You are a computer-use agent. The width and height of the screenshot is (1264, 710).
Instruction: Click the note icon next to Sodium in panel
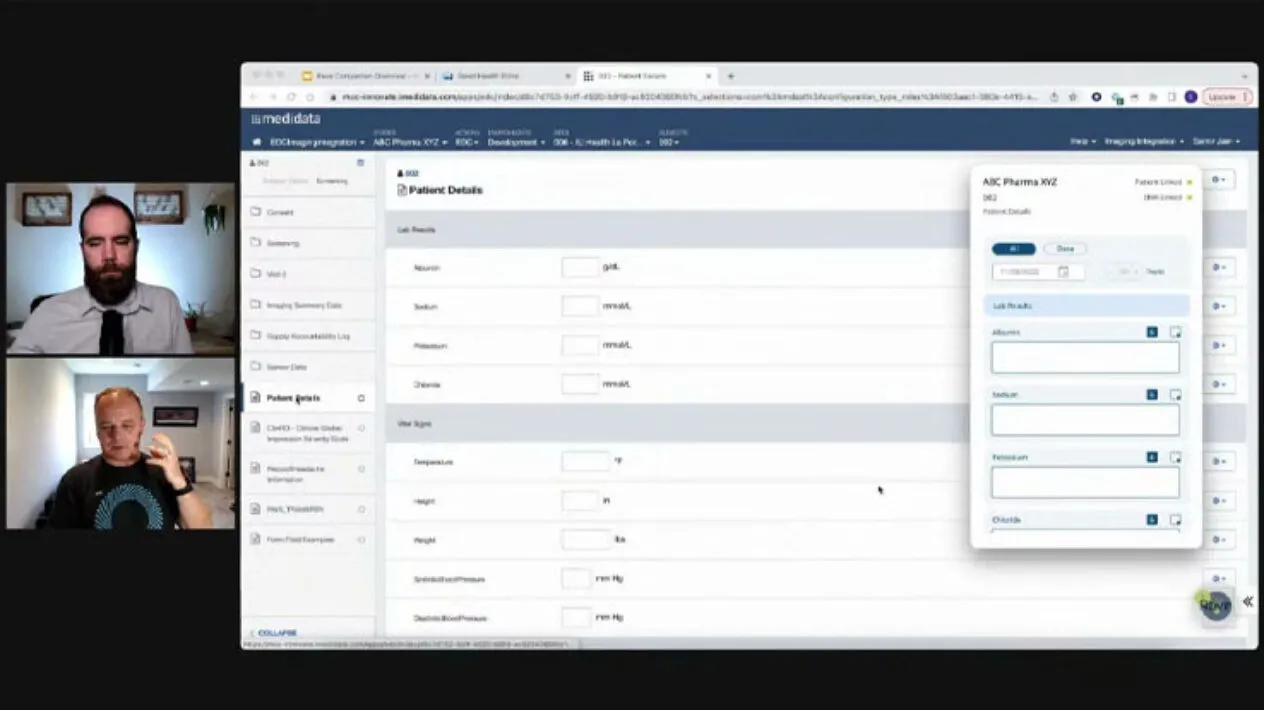[x=1175, y=395]
